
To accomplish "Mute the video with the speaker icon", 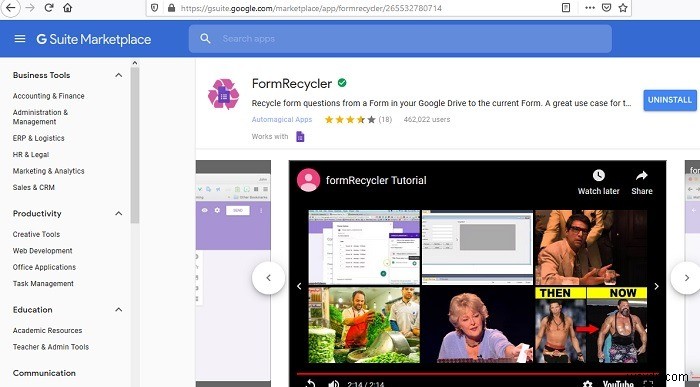I will point(333,383).
